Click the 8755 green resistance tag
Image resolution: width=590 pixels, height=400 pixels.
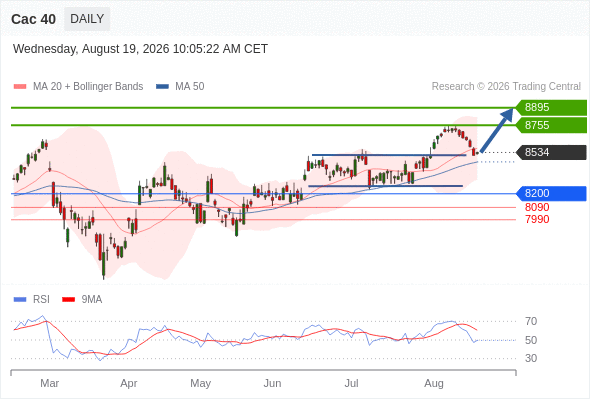[x=551, y=125]
